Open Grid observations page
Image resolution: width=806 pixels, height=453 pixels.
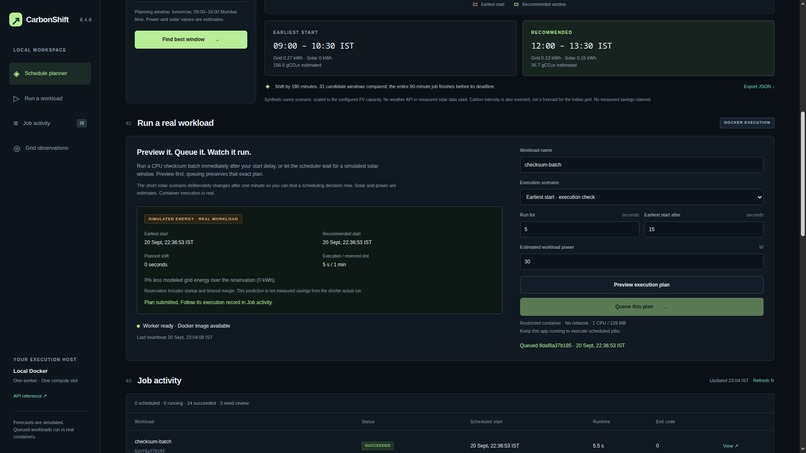[x=50, y=148]
